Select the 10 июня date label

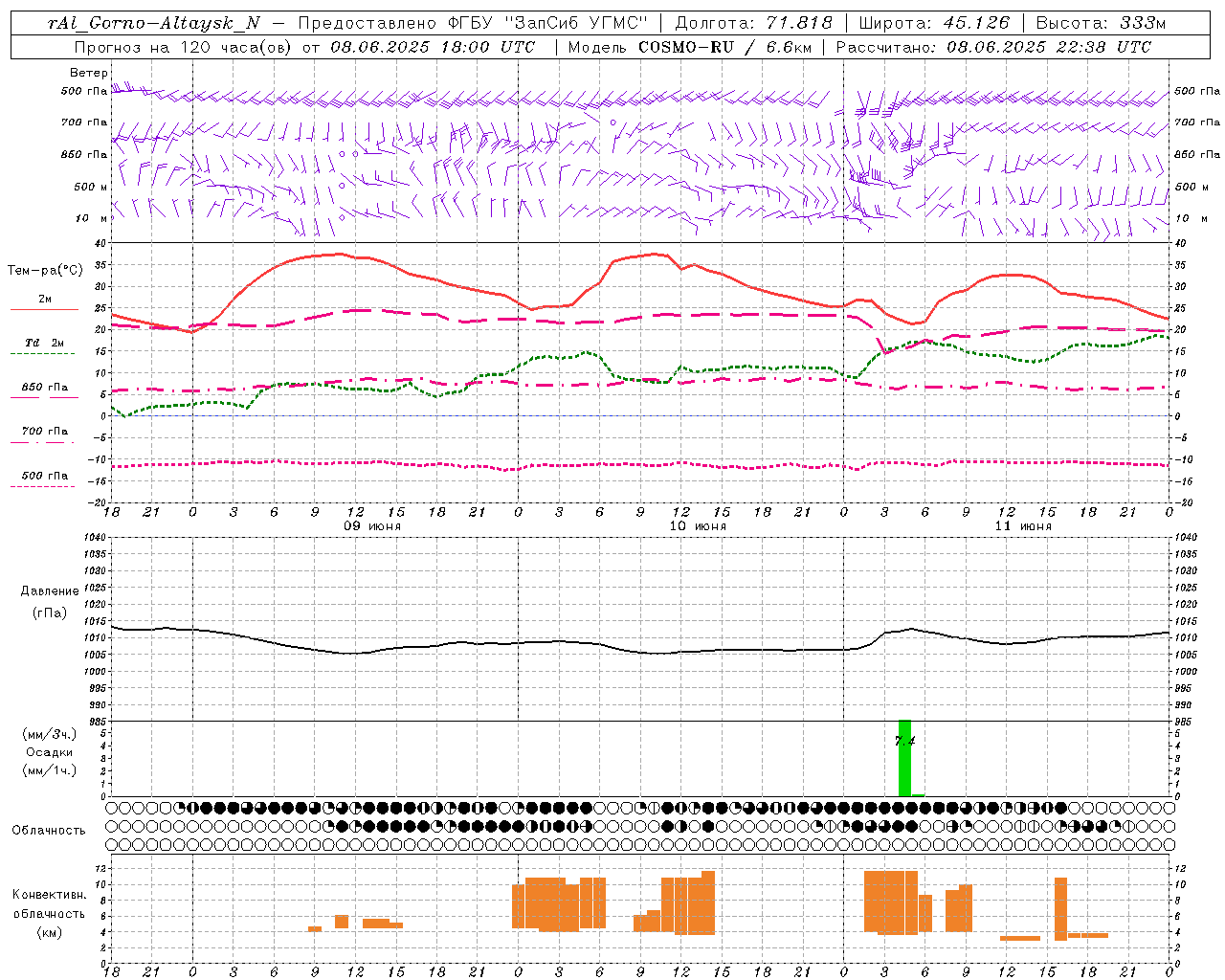point(698,526)
